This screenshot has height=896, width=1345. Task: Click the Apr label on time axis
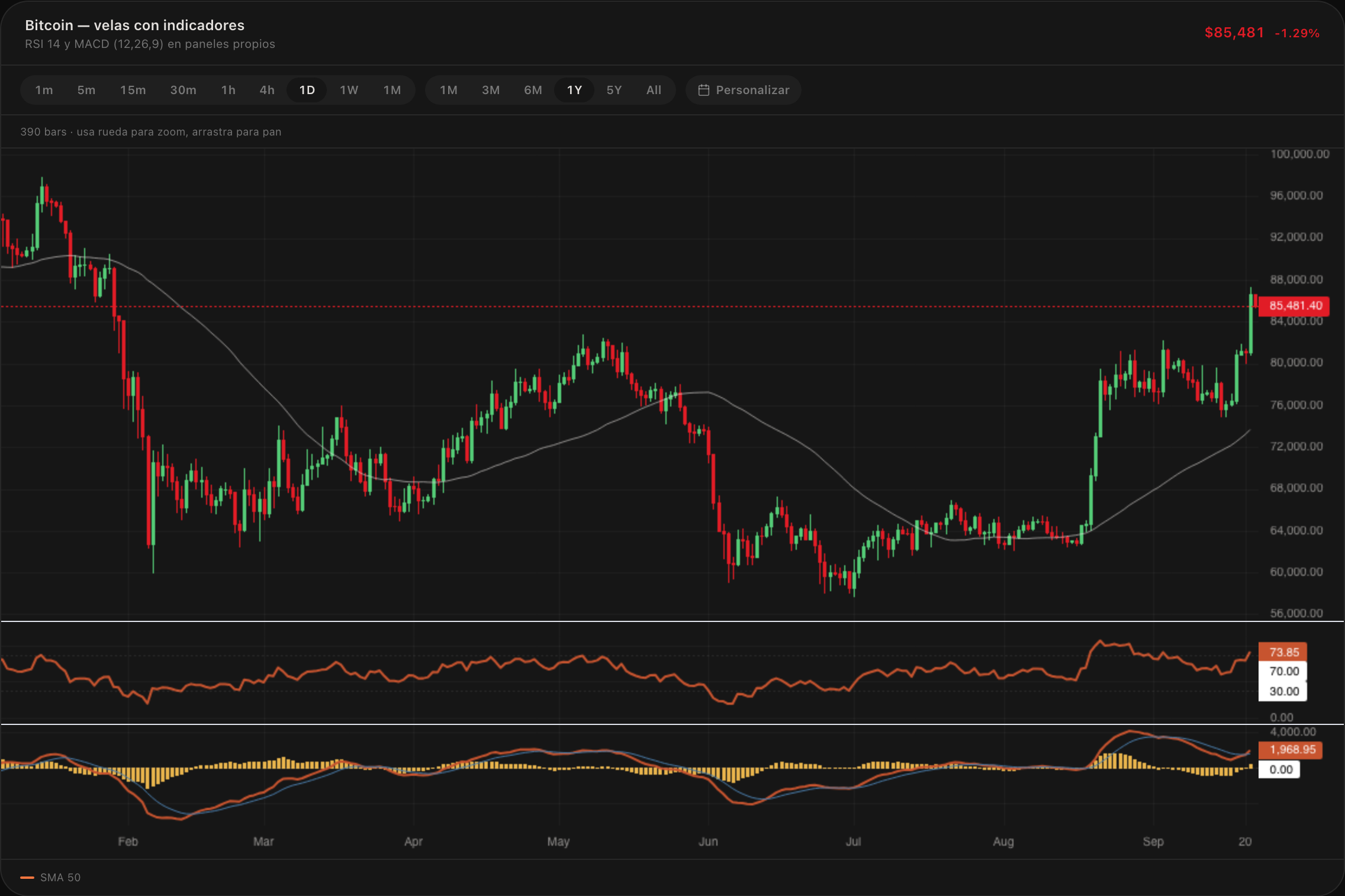[x=413, y=842]
